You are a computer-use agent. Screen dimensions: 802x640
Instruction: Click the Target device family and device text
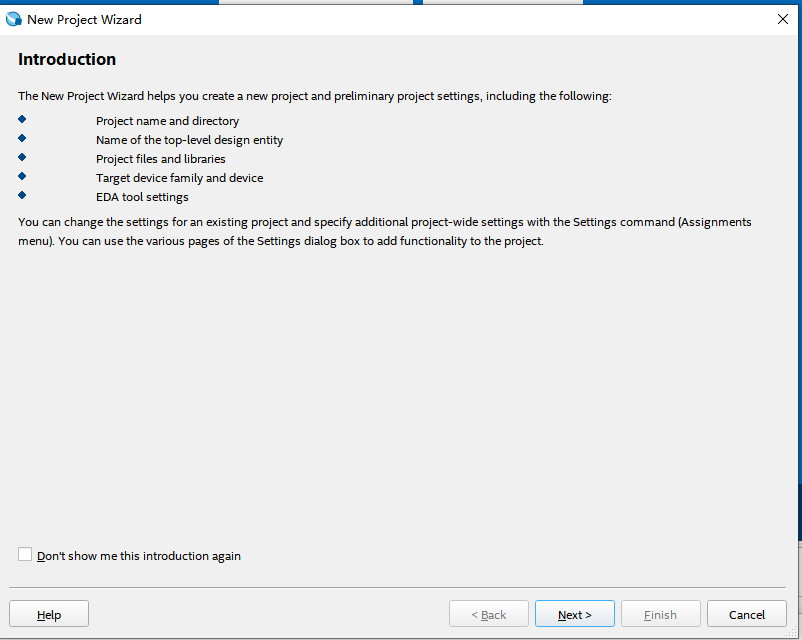pyautogui.click(x=179, y=178)
